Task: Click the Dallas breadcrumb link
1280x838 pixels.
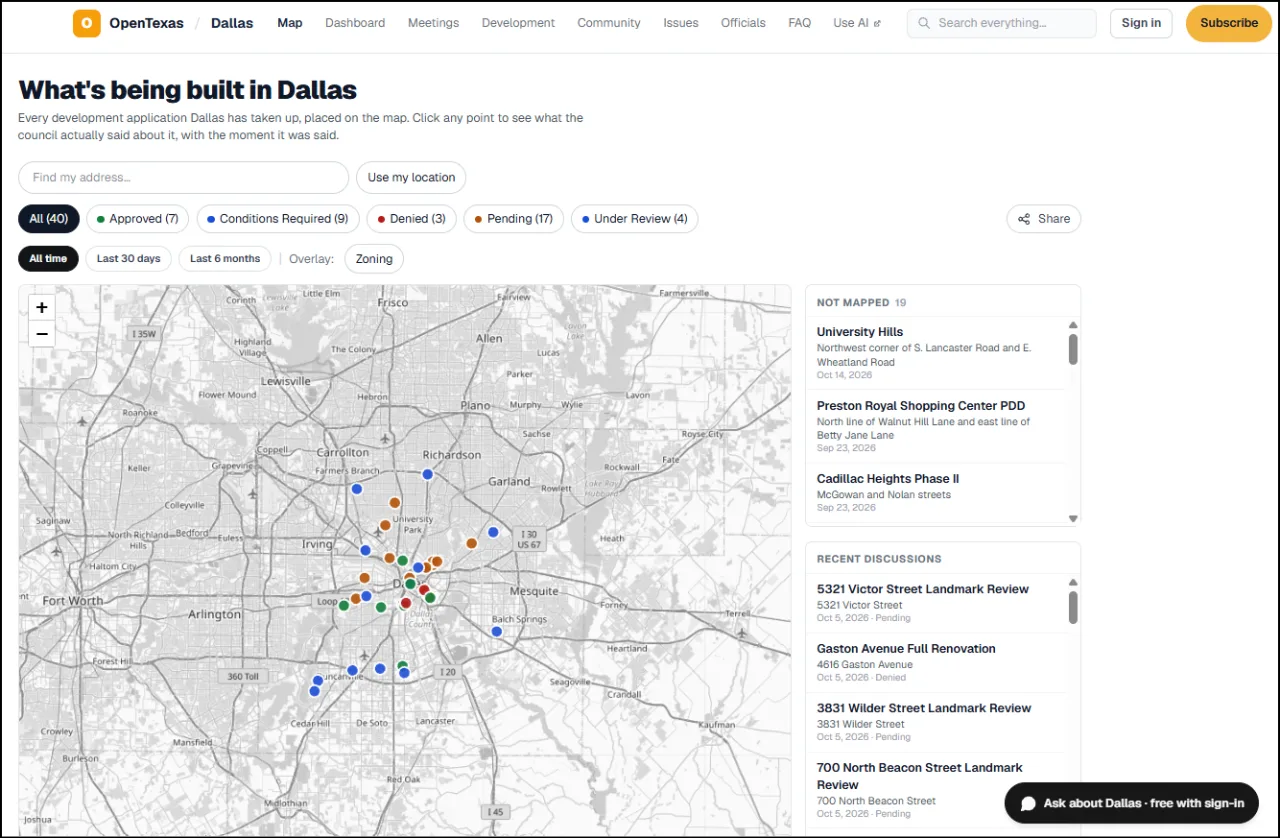Action: [232, 23]
